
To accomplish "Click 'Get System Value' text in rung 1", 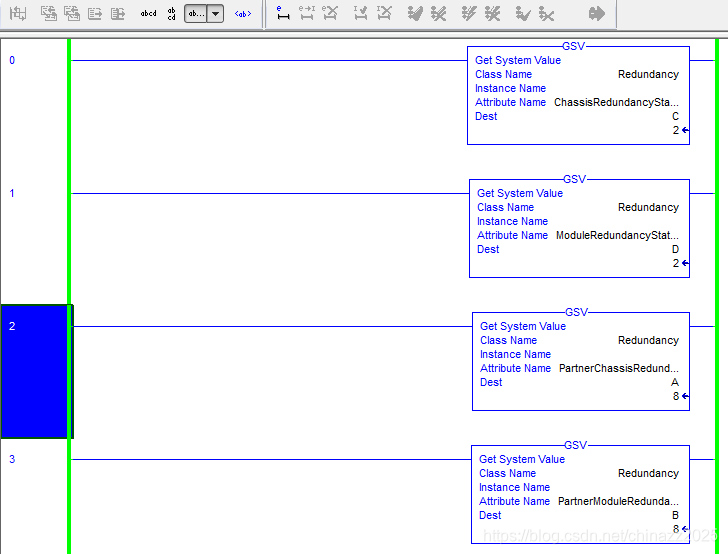I will pos(520,193).
